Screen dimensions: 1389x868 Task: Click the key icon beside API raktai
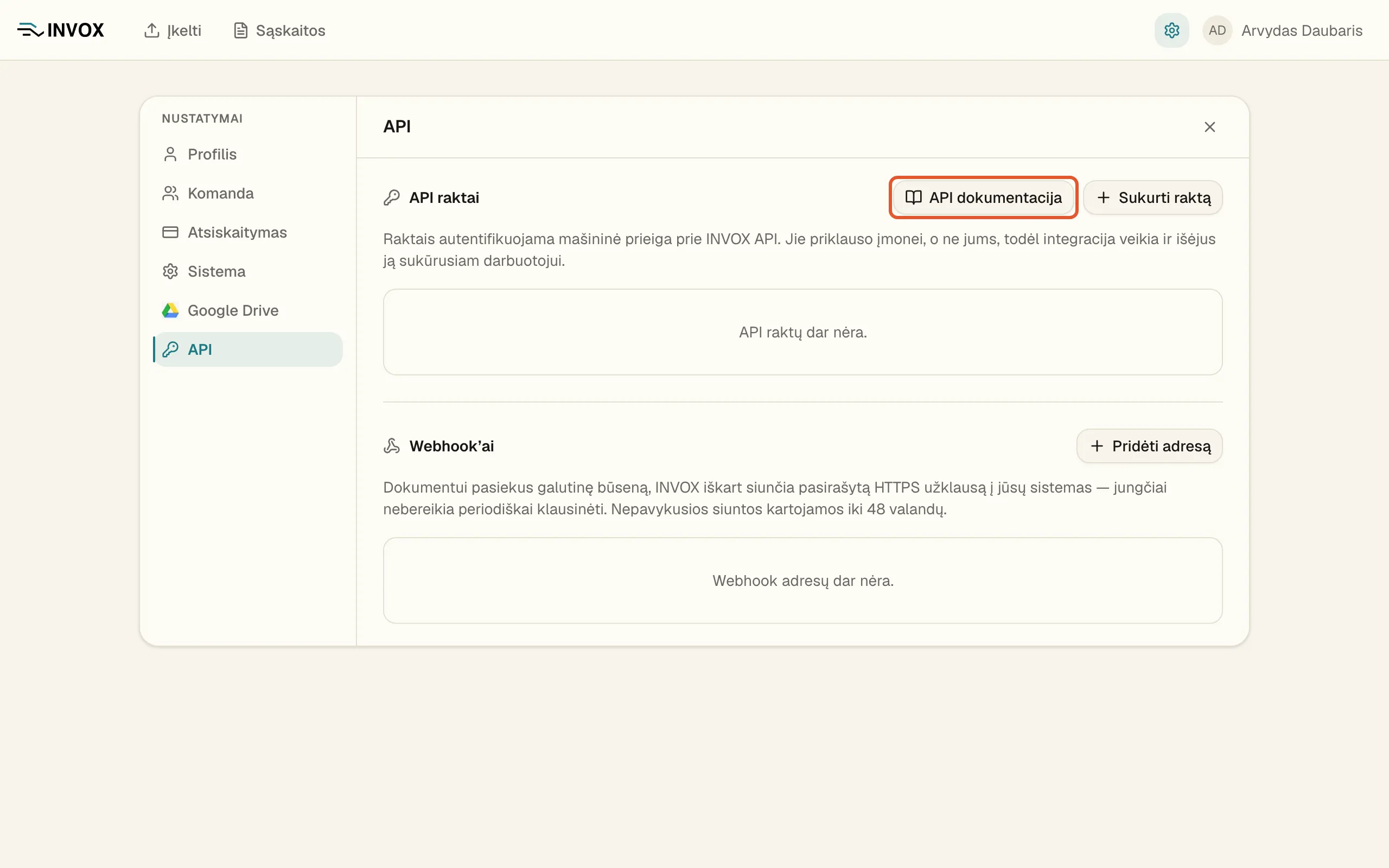point(391,197)
